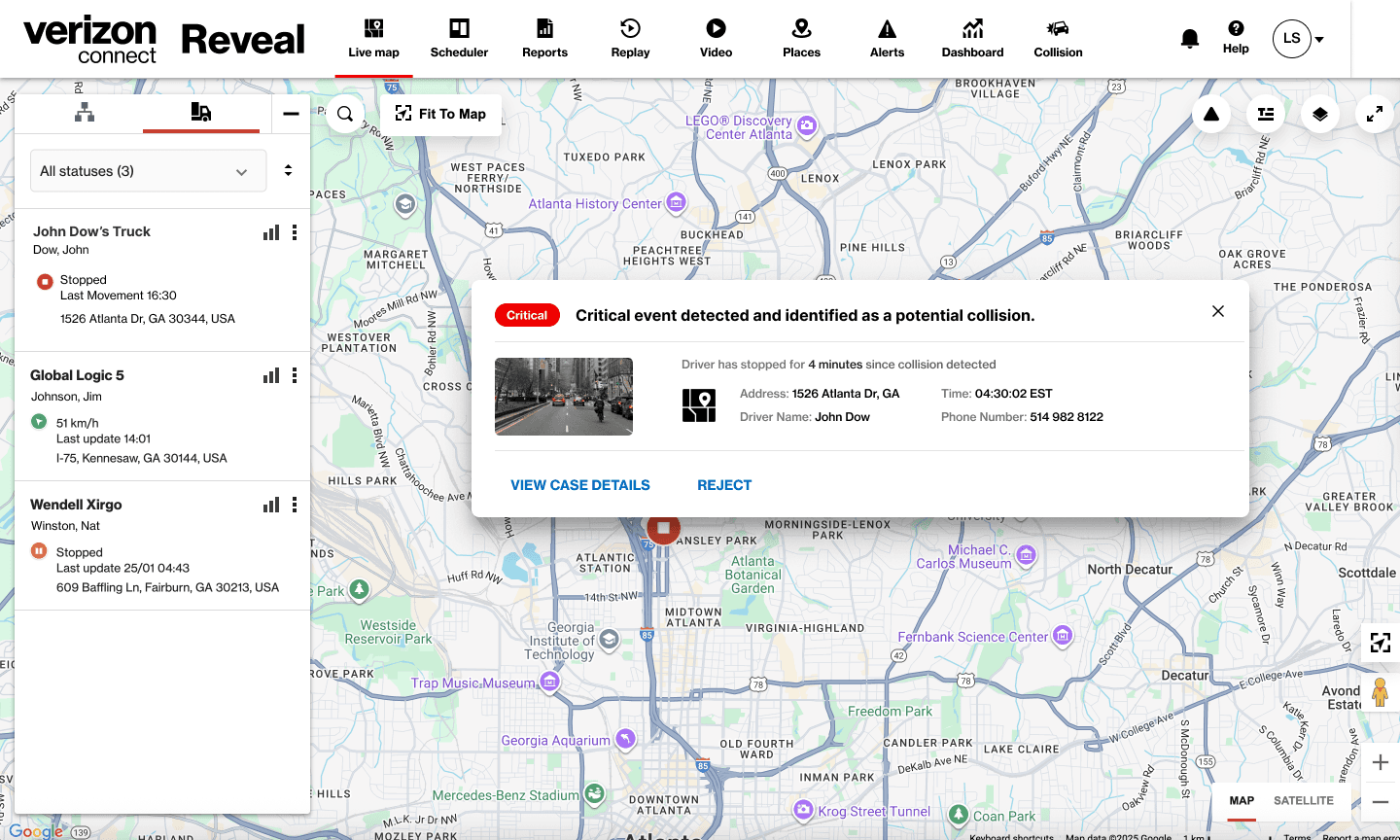Click the REJECT link

pyautogui.click(x=724, y=485)
